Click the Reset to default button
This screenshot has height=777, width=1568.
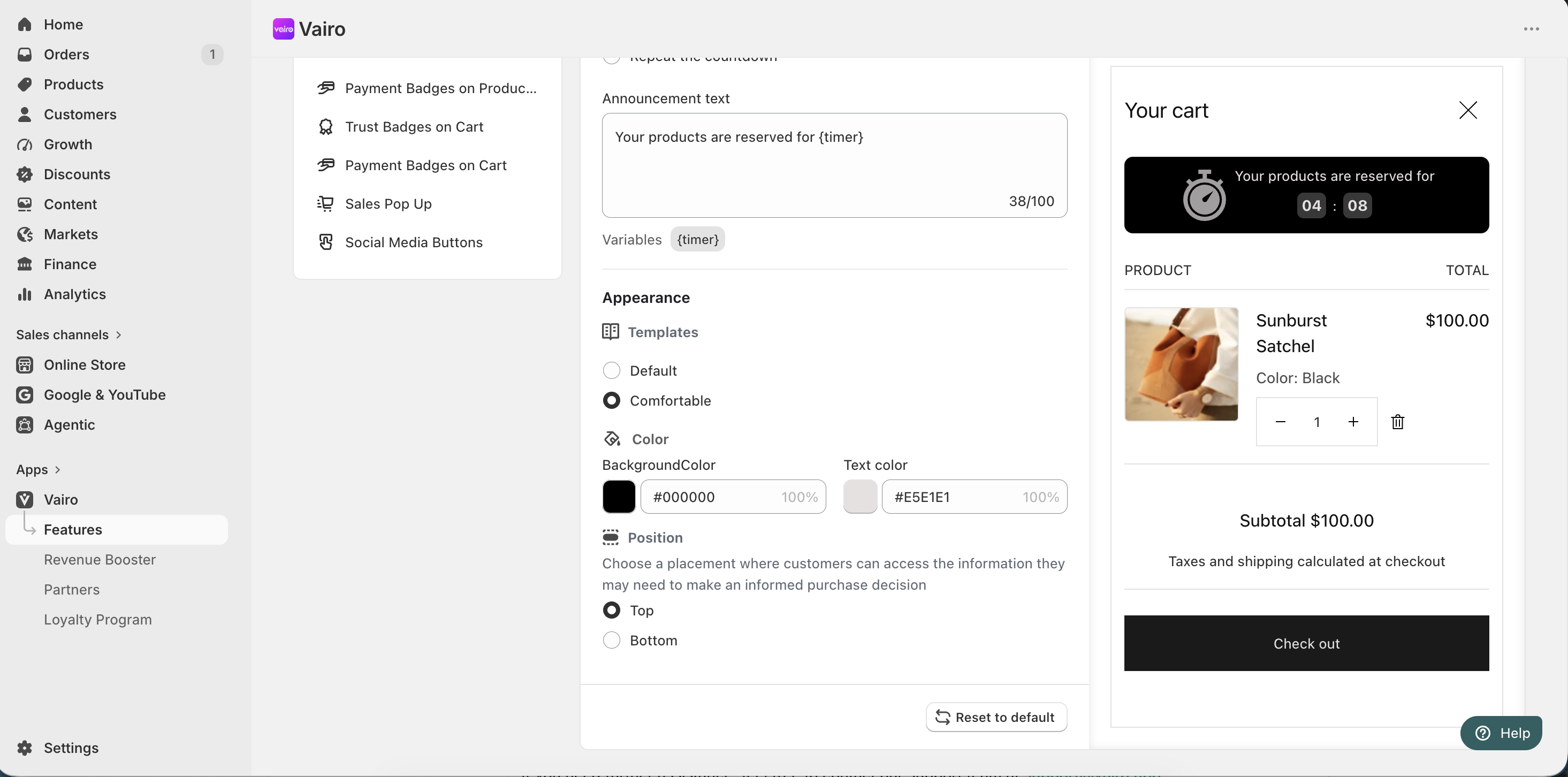(x=996, y=718)
